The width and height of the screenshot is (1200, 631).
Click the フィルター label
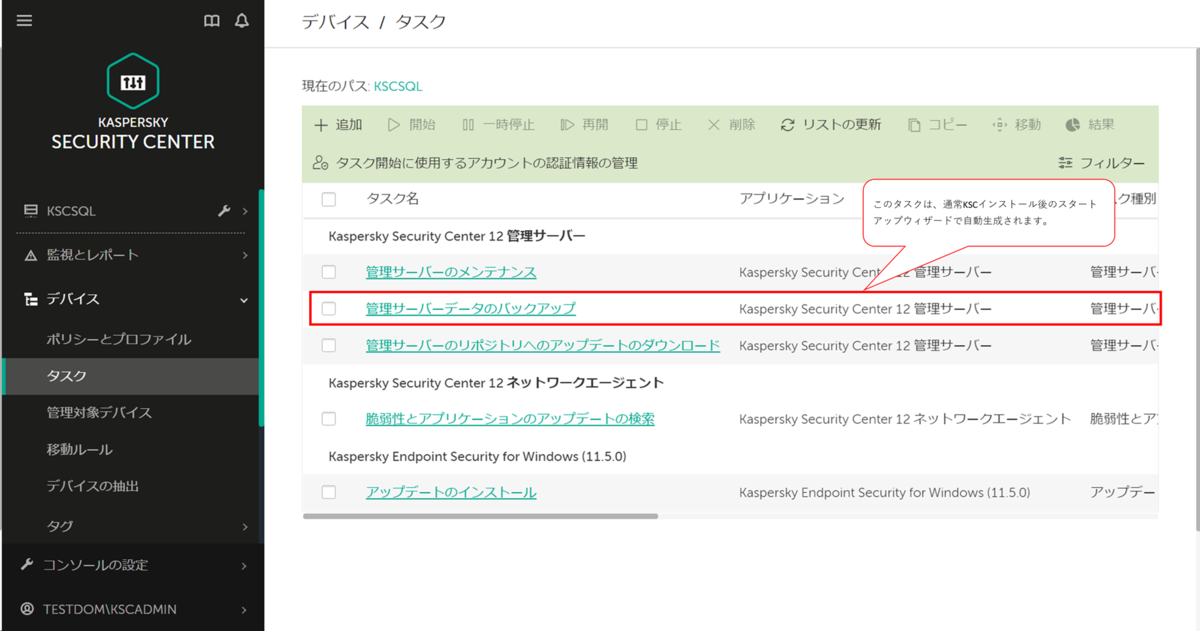1113,163
